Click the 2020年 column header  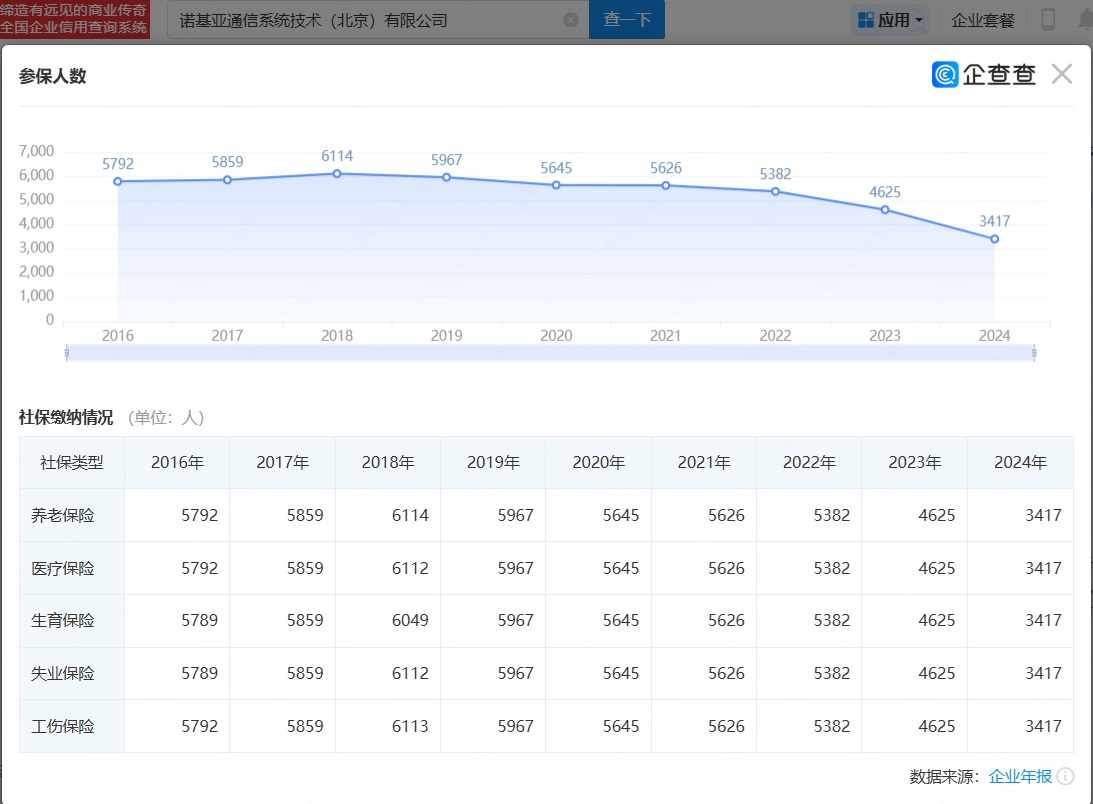(599, 462)
